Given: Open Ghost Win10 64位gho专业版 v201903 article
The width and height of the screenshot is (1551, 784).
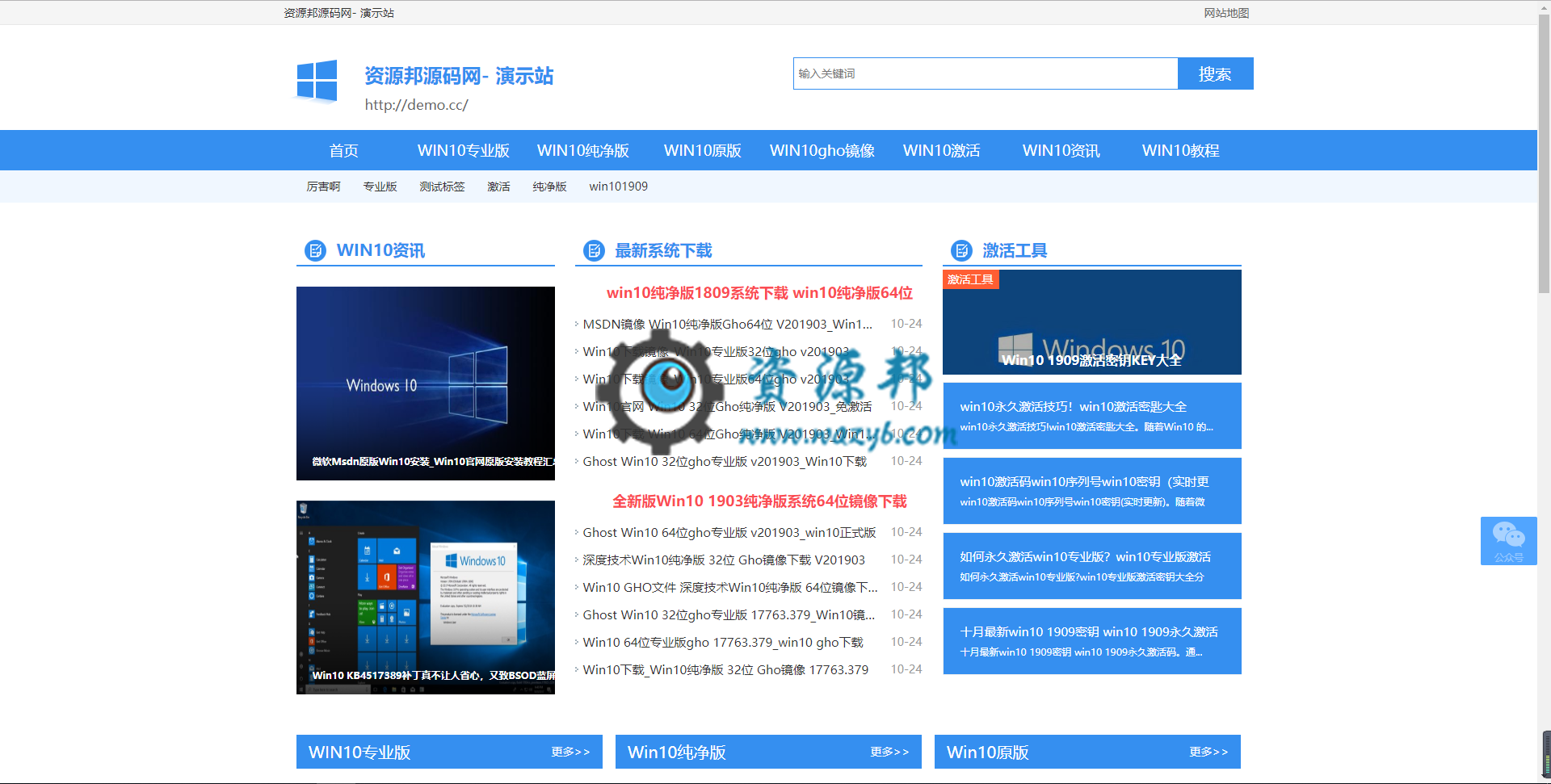Looking at the screenshot, I should coord(729,532).
